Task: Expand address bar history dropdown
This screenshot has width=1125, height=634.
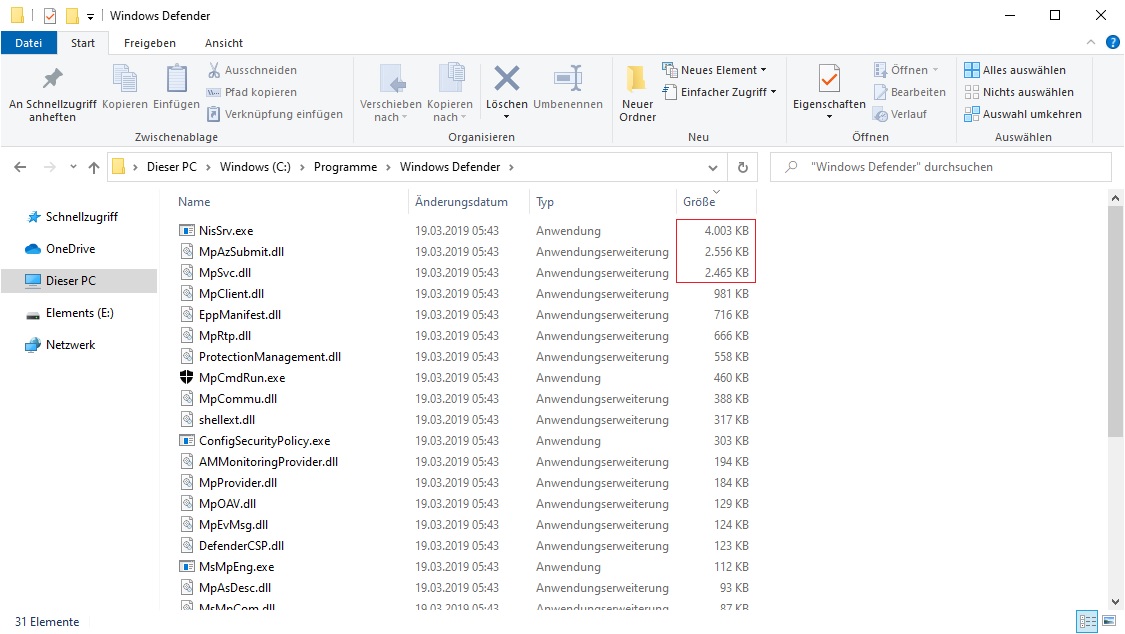Action: pyautogui.click(x=712, y=167)
